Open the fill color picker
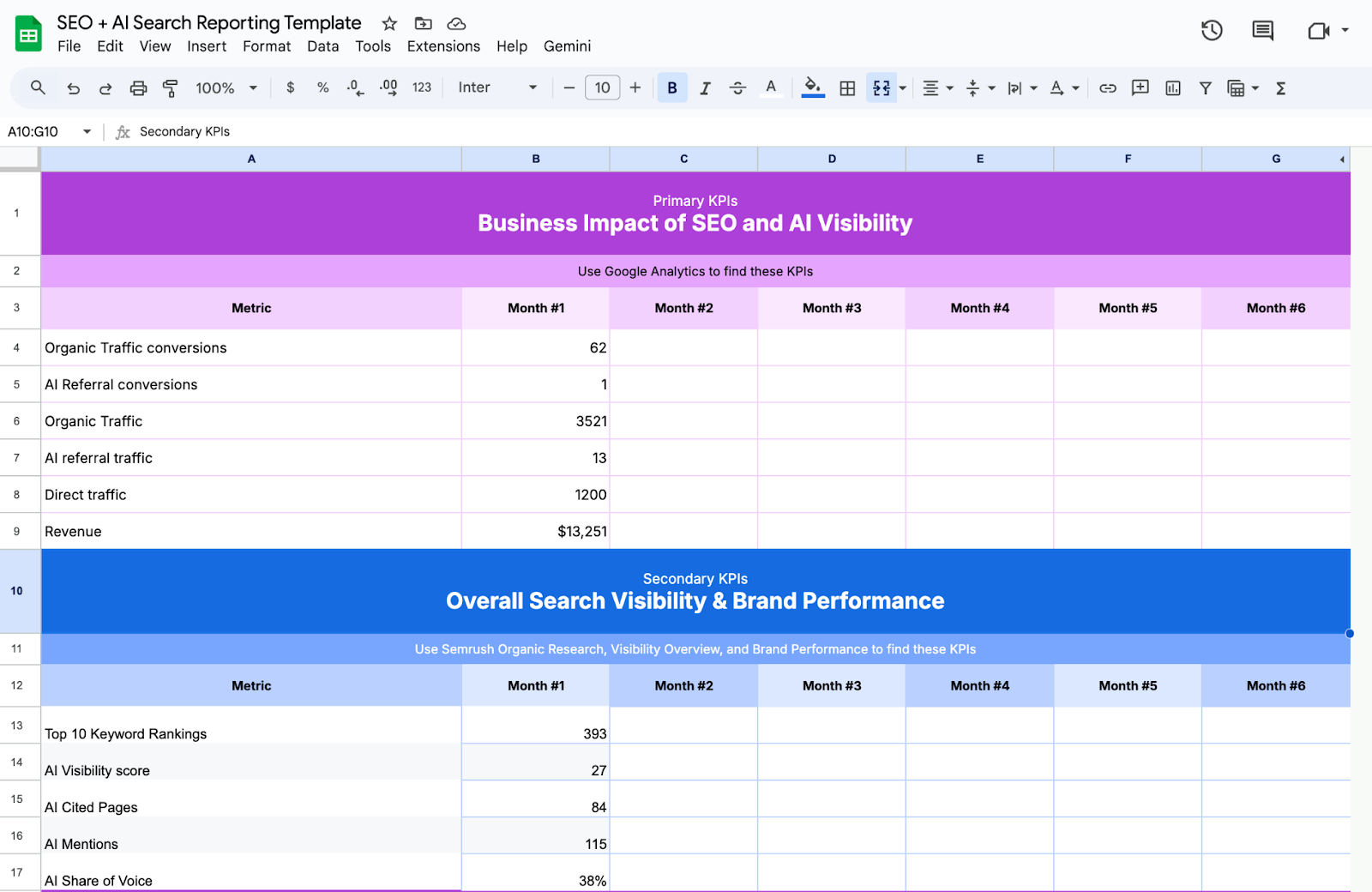 (812, 87)
